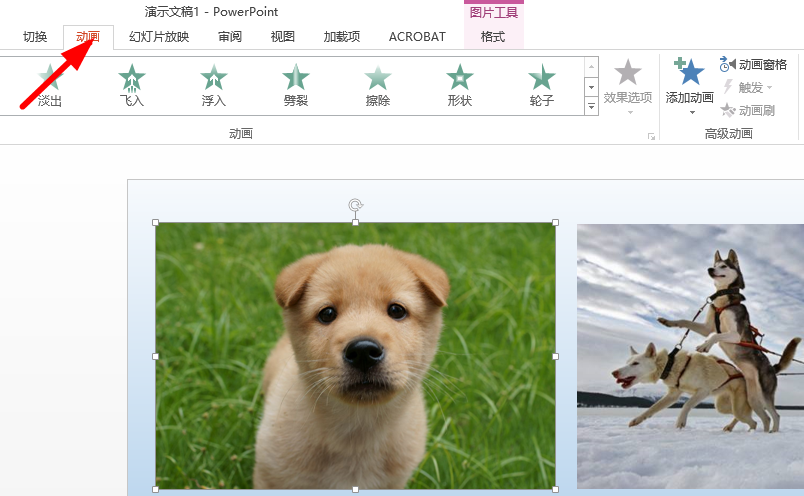Click the left-middle handle of puppy picture

click(155, 356)
